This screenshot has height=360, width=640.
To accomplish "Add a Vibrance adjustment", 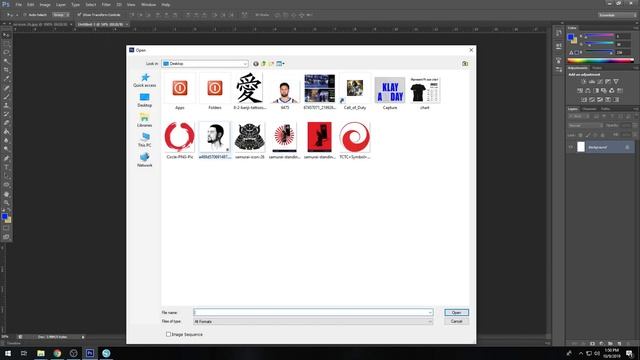I will (616, 82).
